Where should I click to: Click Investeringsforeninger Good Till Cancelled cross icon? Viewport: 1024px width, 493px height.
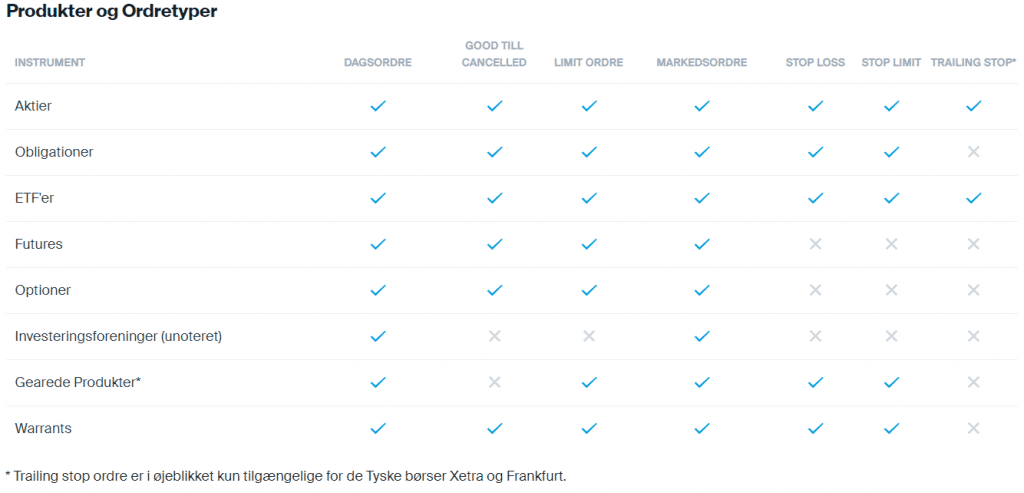tap(494, 336)
